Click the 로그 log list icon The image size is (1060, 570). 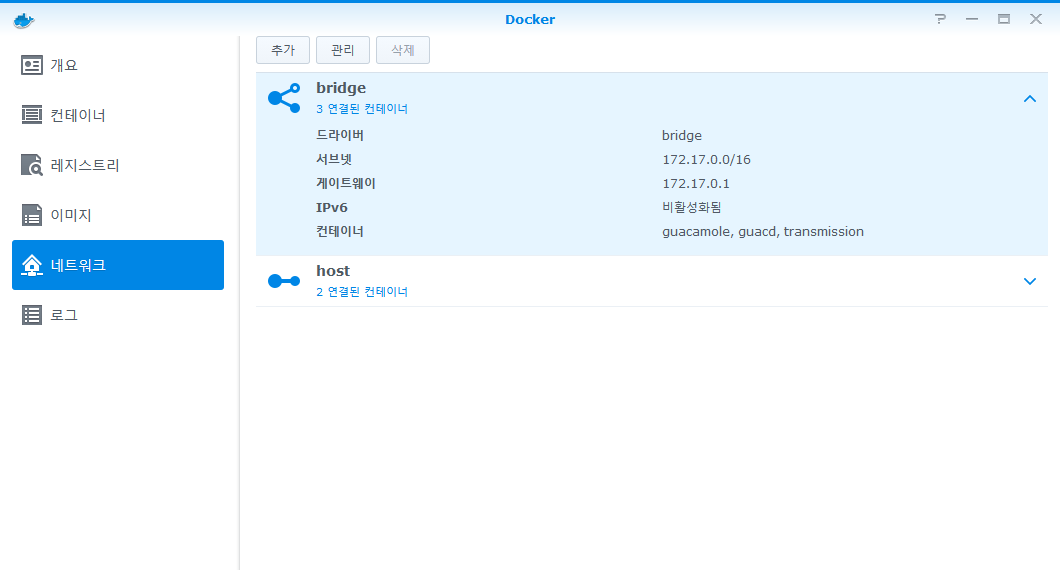pyautogui.click(x=32, y=315)
